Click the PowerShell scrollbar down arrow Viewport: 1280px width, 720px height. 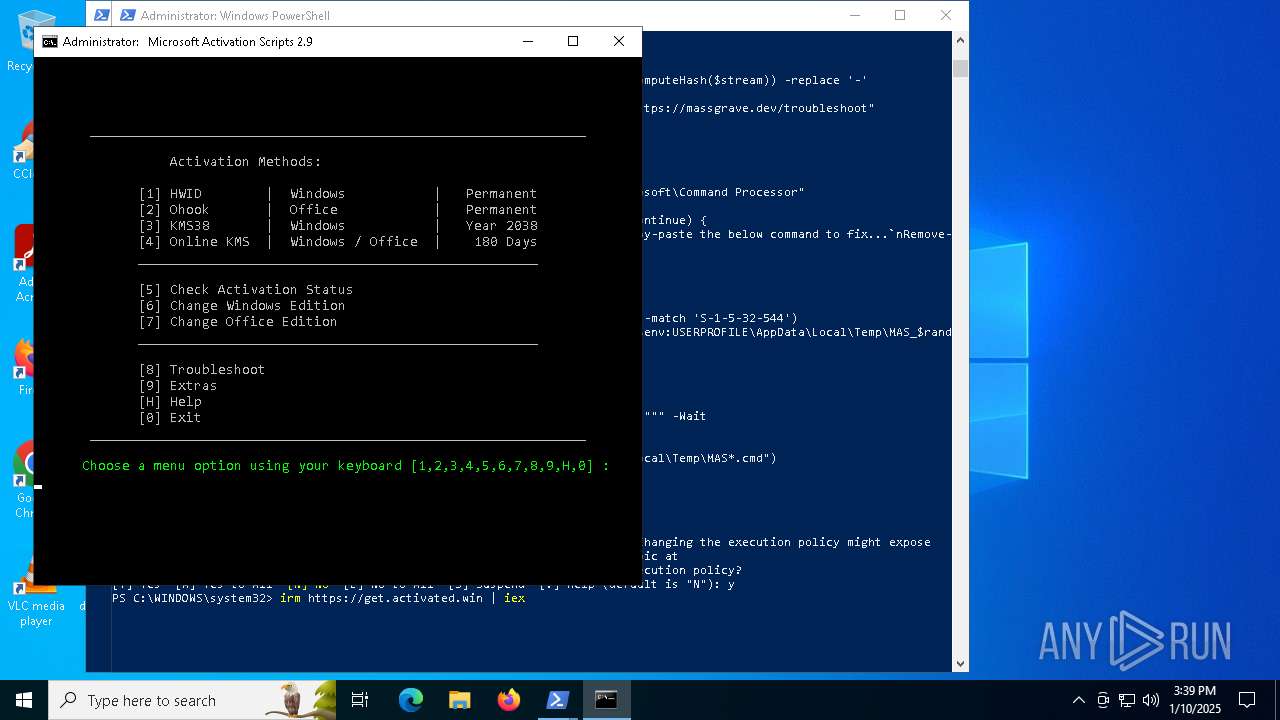[x=960, y=663]
